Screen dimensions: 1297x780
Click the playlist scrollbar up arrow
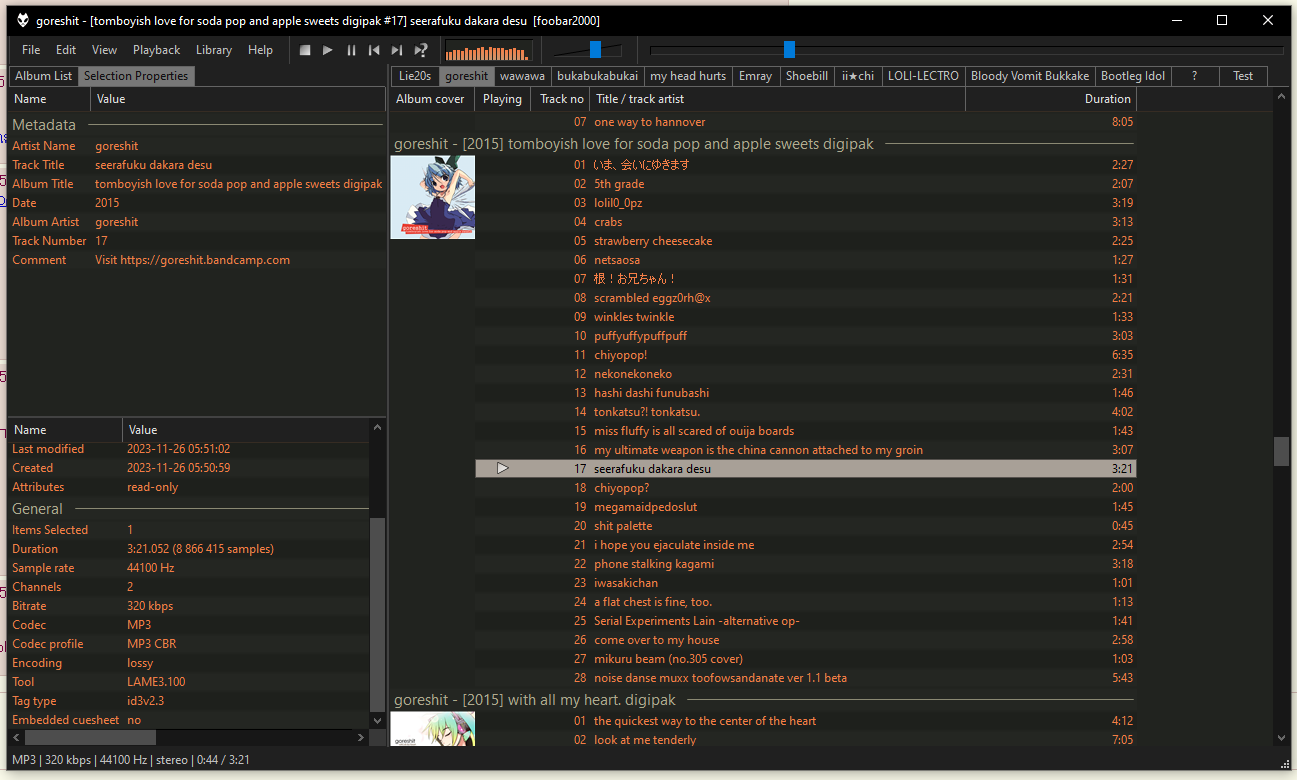pos(1282,97)
